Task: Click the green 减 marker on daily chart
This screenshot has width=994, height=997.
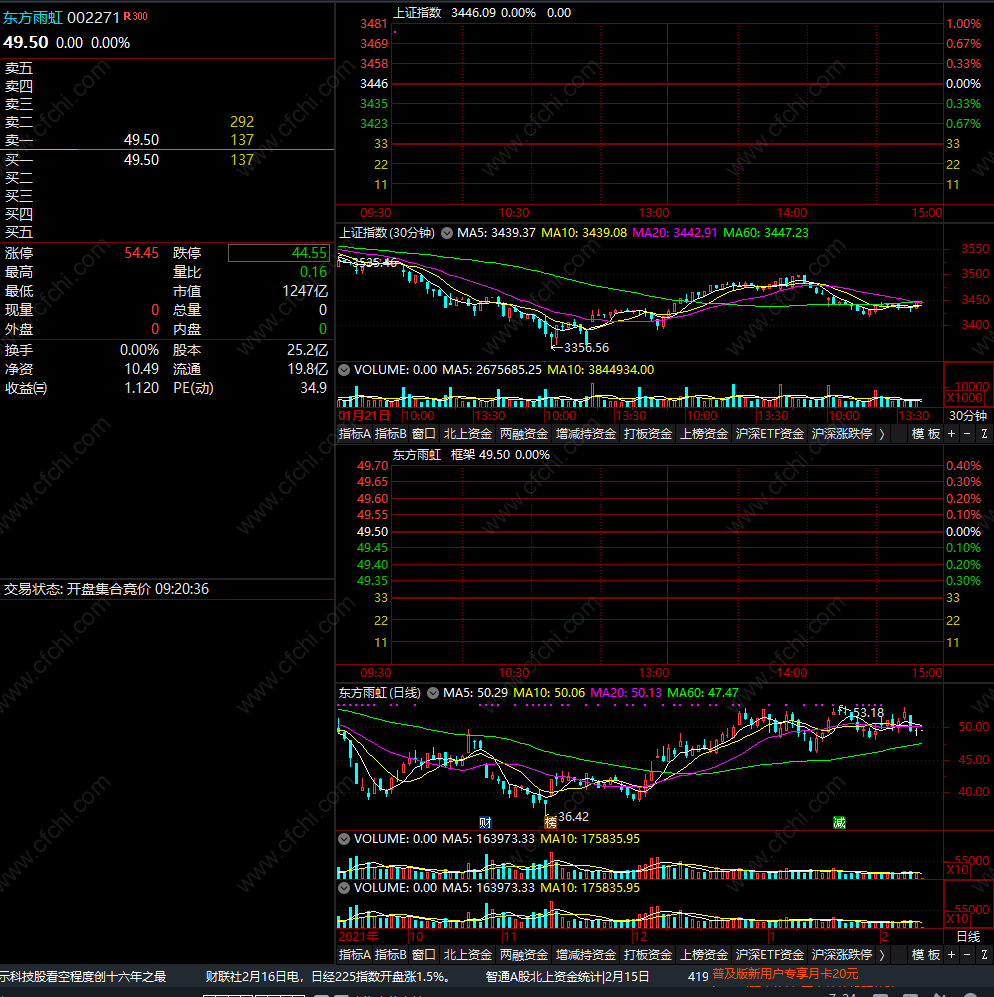Action: 839,823
